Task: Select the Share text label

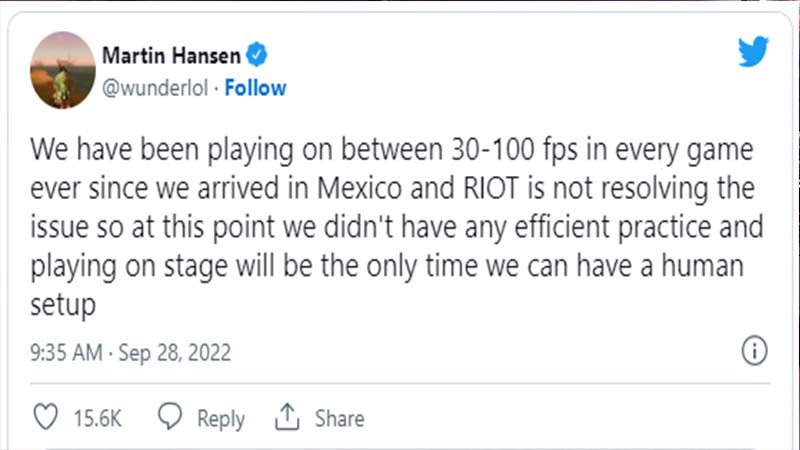Action: pyautogui.click(x=340, y=418)
